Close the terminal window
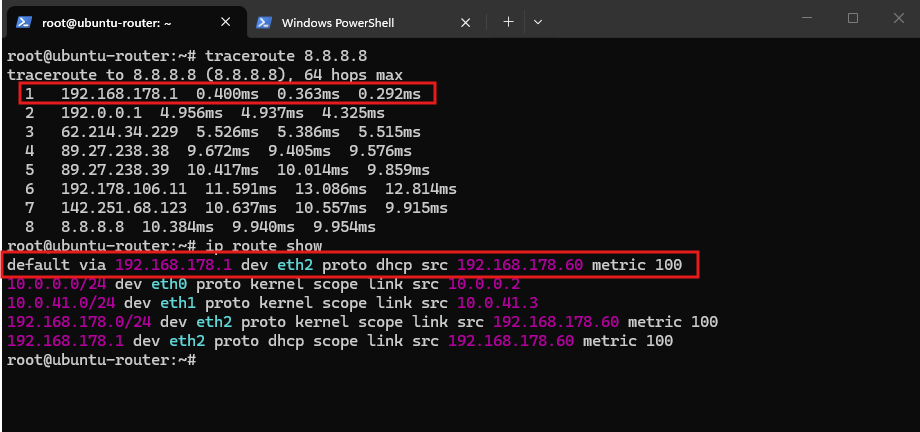 898,18
